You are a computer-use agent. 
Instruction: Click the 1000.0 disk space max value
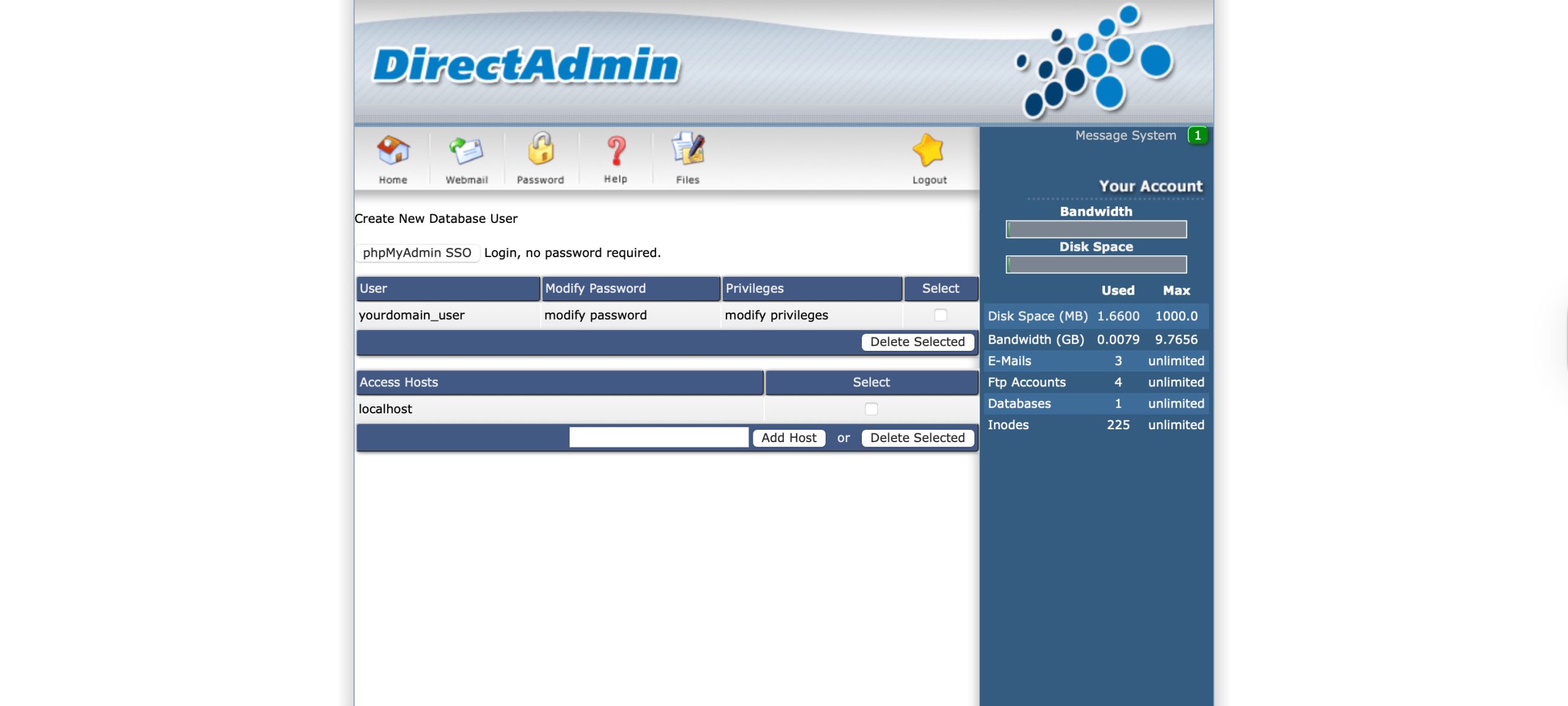(x=1176, y=316)
